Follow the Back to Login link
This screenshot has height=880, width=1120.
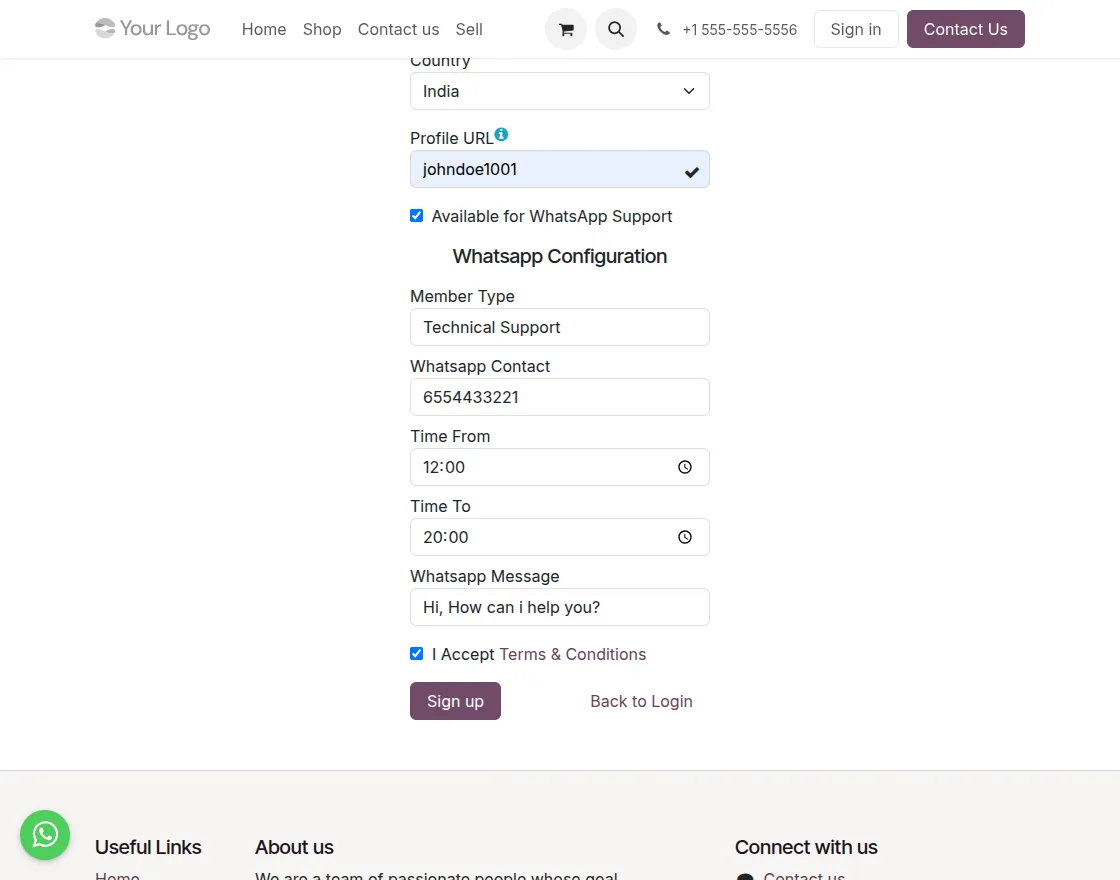tap(641, 701)
